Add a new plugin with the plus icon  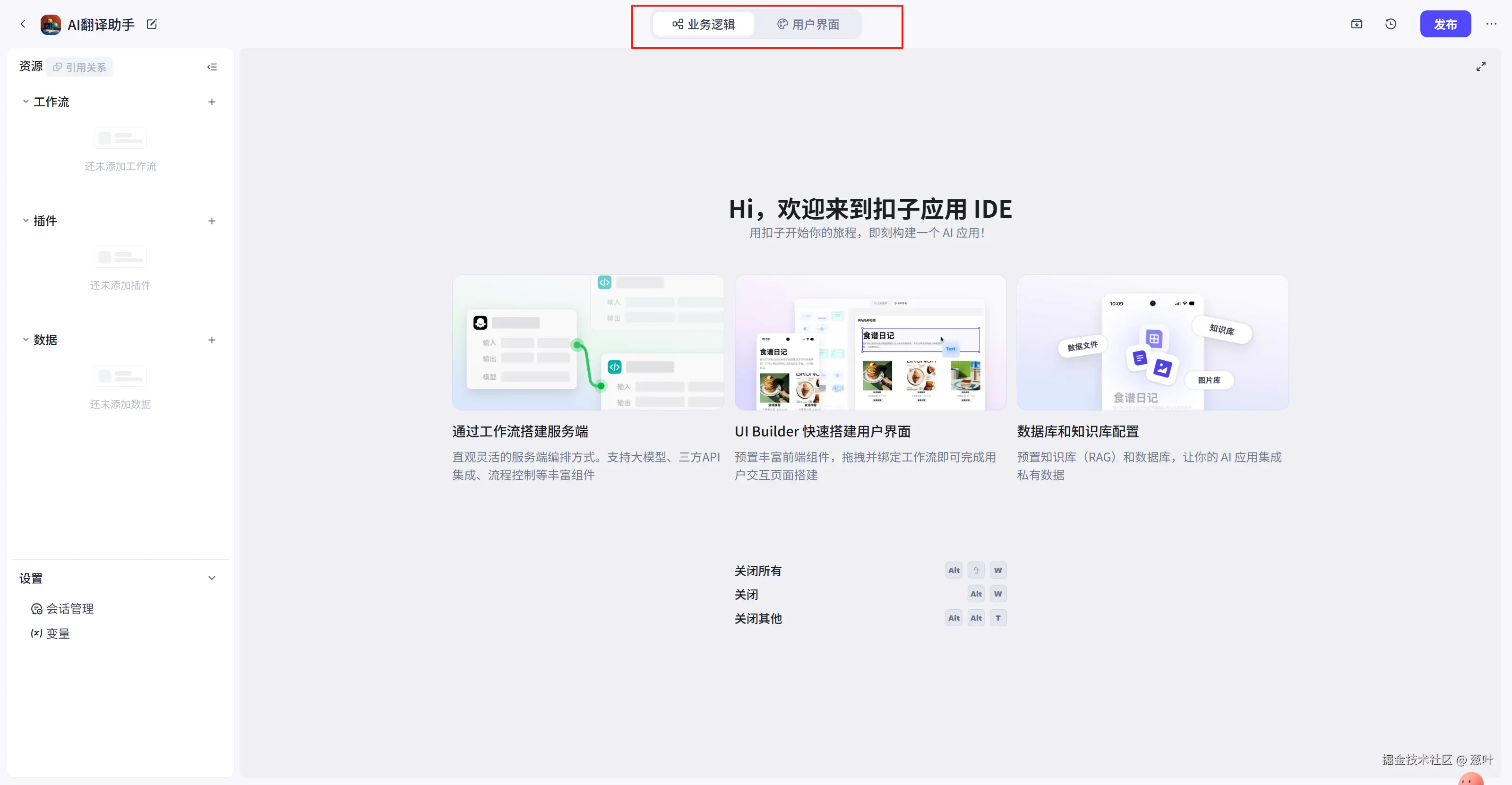[x=212, y=221]
